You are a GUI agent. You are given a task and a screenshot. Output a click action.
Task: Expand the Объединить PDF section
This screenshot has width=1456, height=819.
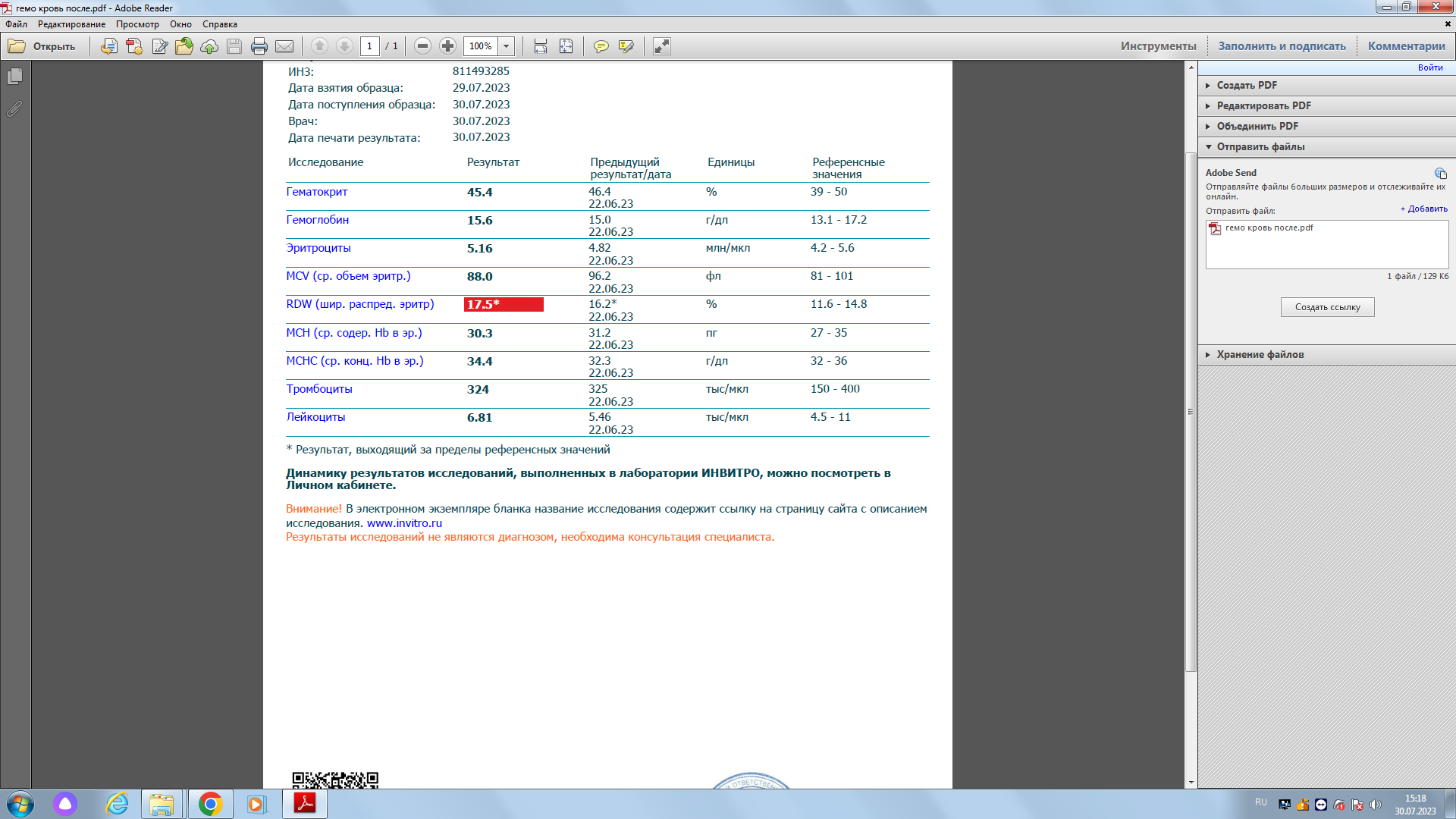1326,126
